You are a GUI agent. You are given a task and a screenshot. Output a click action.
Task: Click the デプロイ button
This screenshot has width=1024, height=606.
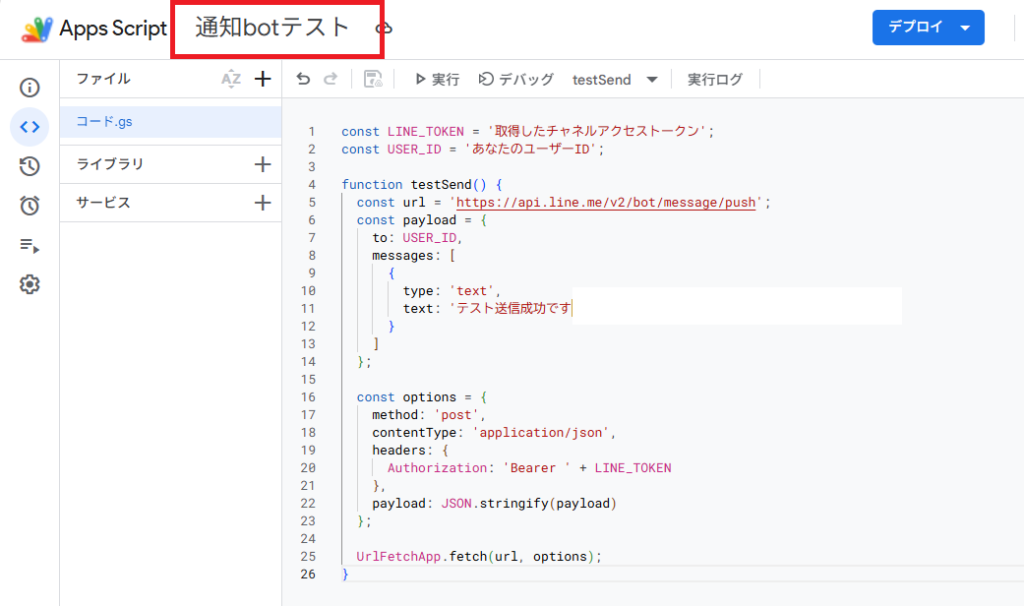[x=928, y=27]
